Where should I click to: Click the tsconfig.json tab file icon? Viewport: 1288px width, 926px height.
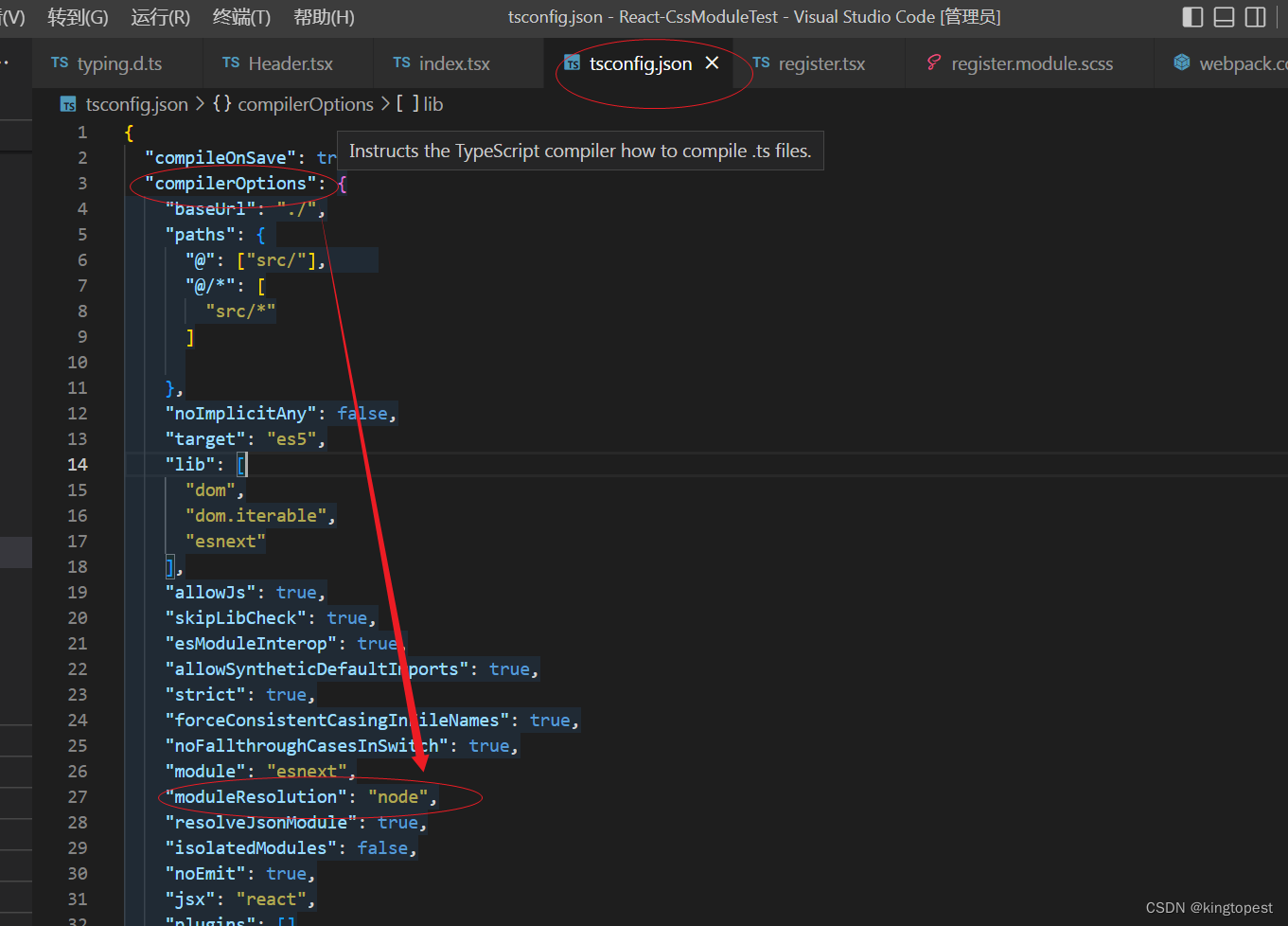pyautogui.click(x=572, y=62)
